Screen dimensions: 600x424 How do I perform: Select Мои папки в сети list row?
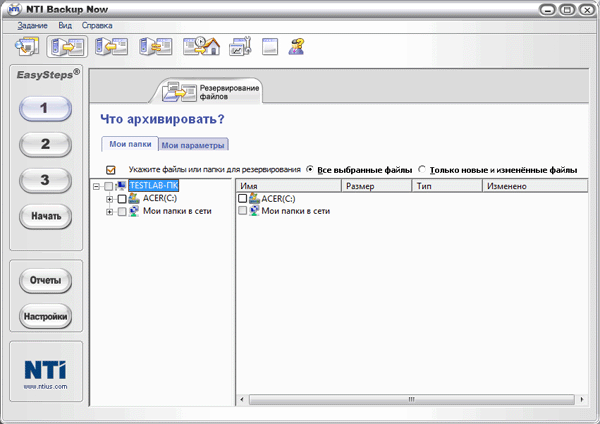tap(295, 211)
